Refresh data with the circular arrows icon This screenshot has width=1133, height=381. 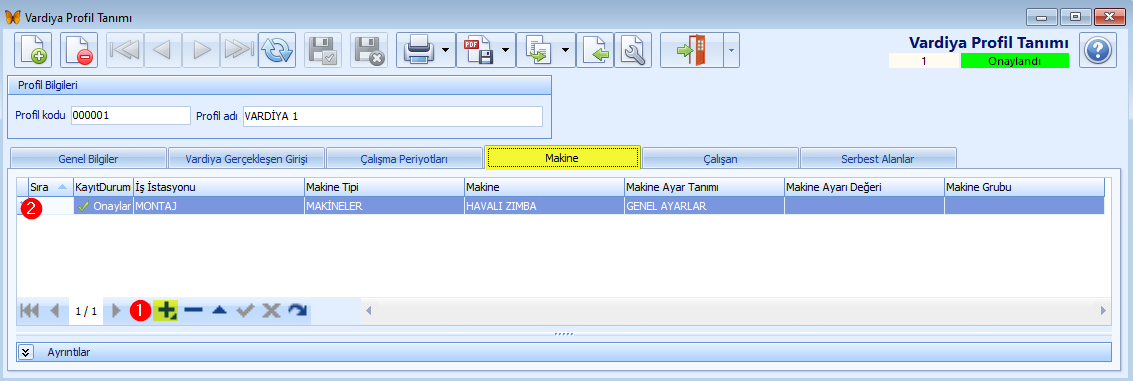coord(277,51)
